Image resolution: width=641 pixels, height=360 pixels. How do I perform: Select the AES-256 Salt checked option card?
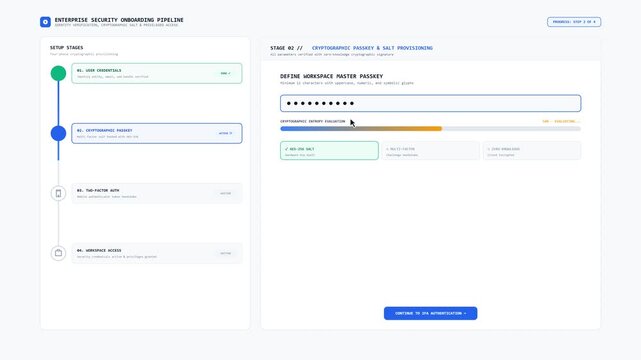(x=329, y=151)
